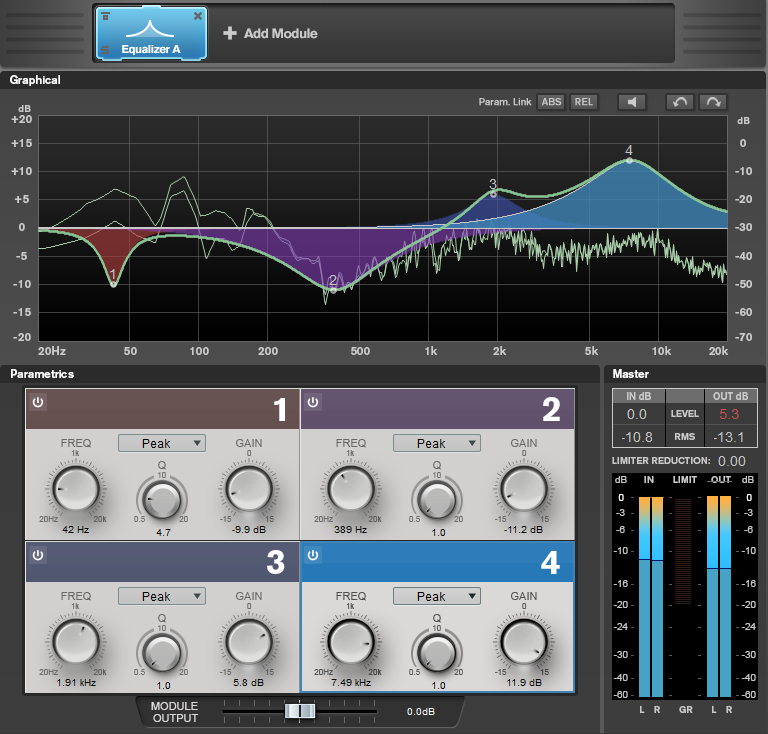Open the Equalizer A module preset icon
768x734 pixels.
[x=105, y=16]
